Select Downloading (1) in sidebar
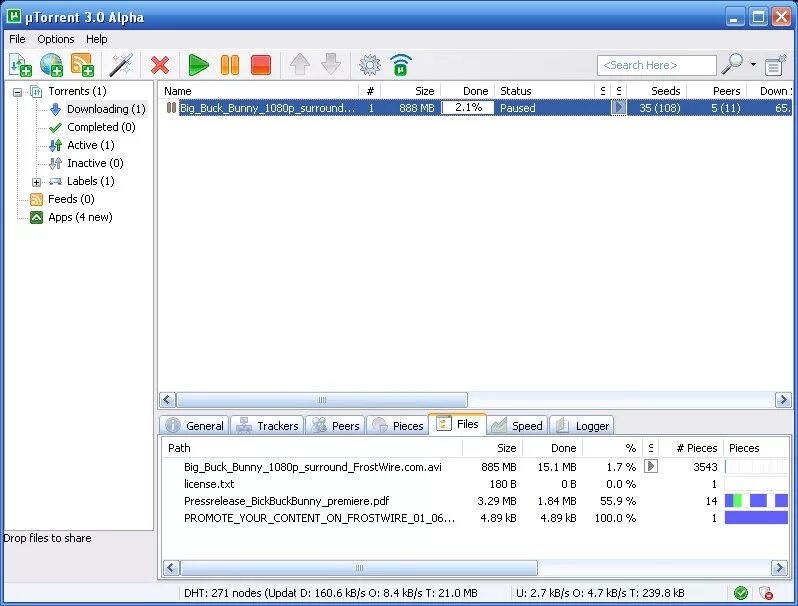This screenshot has width=798, height=606. pyautogui.click(x=106, y=109)
